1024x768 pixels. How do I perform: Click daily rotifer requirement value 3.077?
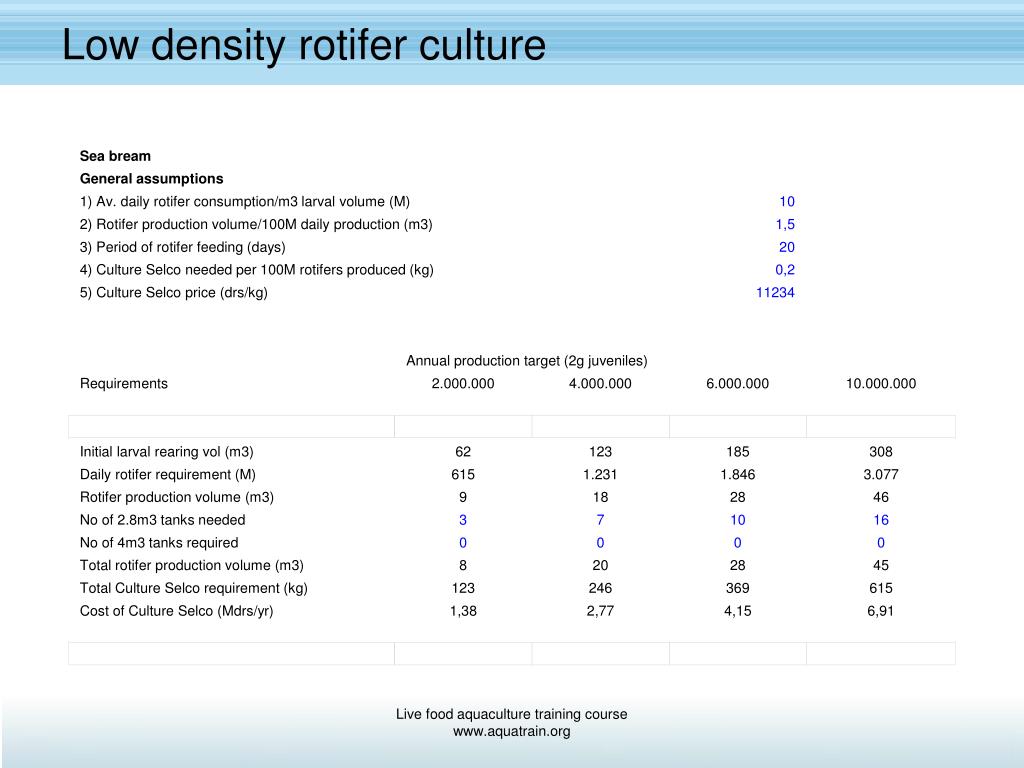click(881, 475)
